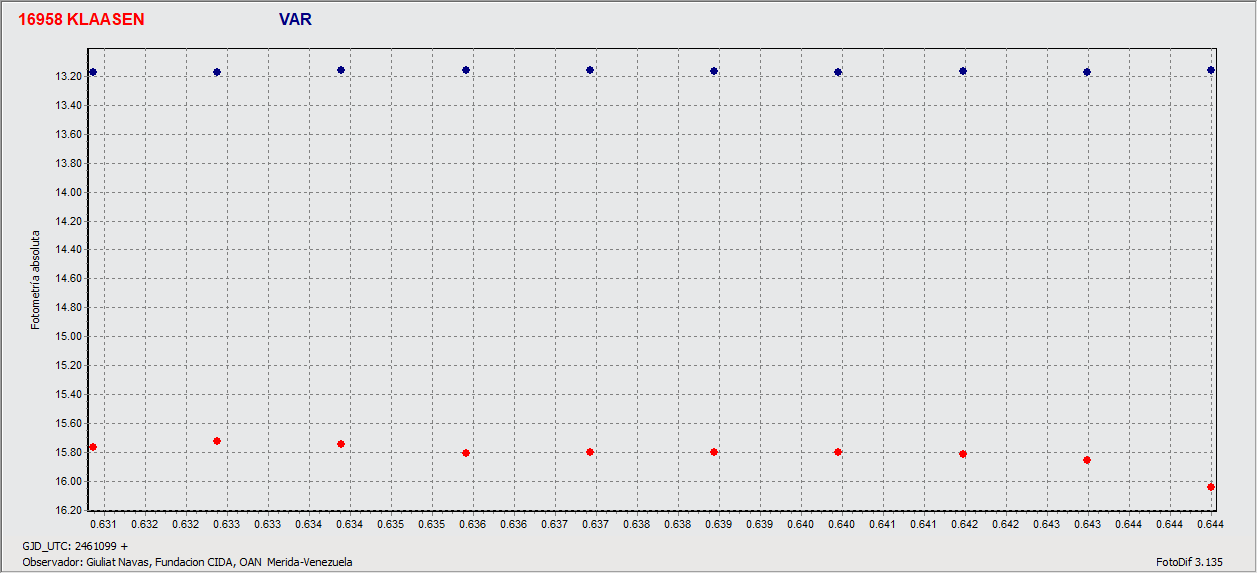Select the red data point near magnitude 15.86
The height and width of the screenshot is (574, 1258).
click(x=1087, y=460)
